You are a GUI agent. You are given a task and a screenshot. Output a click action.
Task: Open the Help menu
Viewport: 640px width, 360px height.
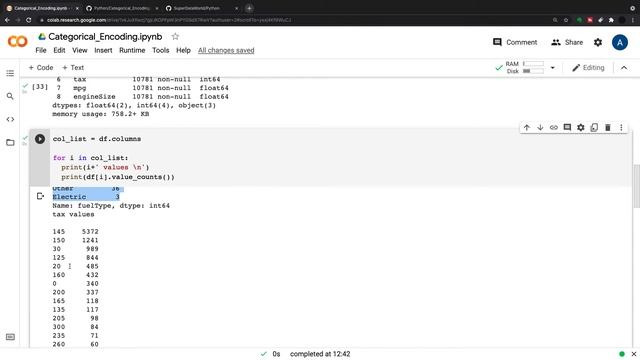183,50
